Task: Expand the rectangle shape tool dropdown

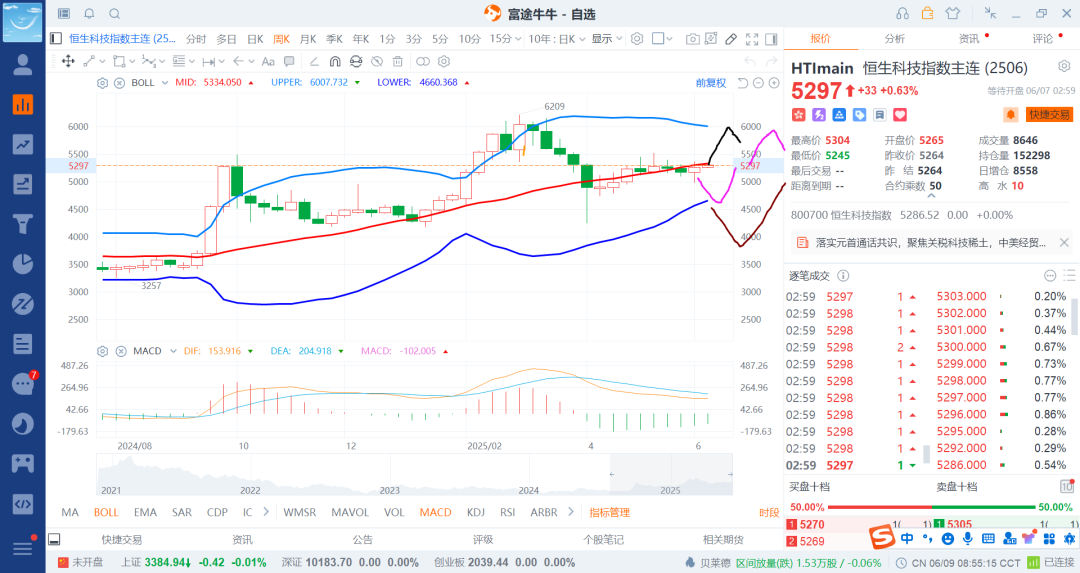Action: [x=132, y=61]
